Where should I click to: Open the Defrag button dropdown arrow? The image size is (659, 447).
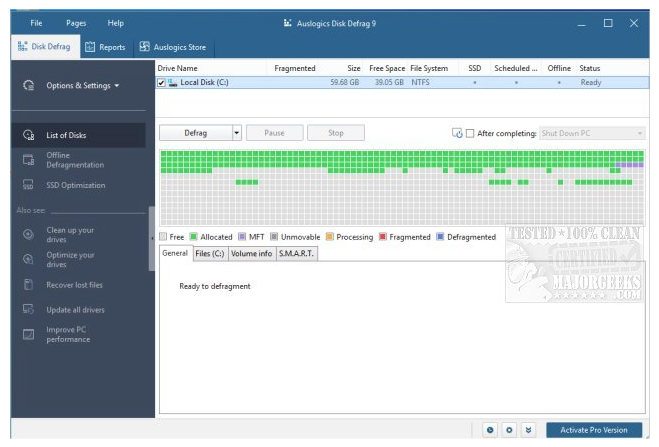pos(237,133)
